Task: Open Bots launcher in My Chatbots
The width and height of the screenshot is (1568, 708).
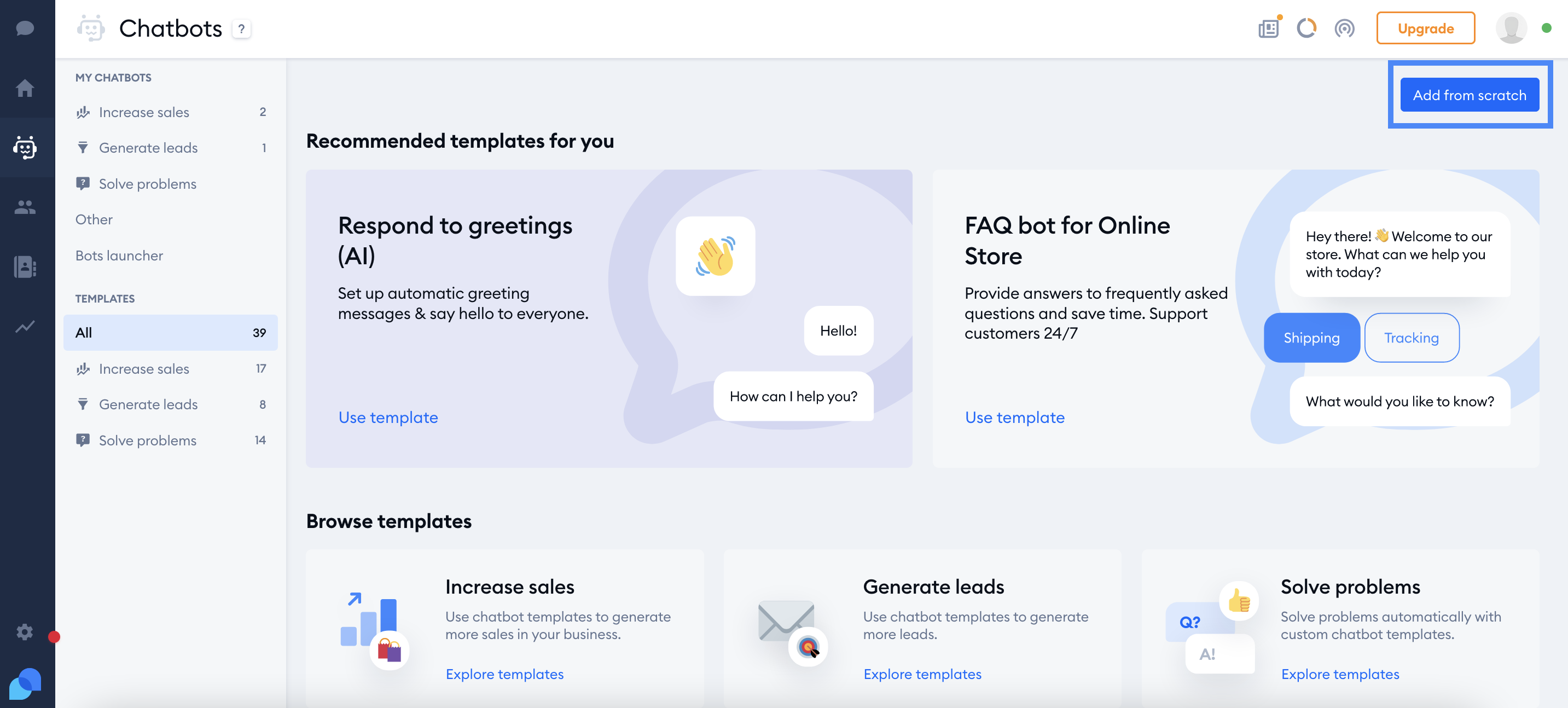Action: pyautogui.click(x=119, y=255)
